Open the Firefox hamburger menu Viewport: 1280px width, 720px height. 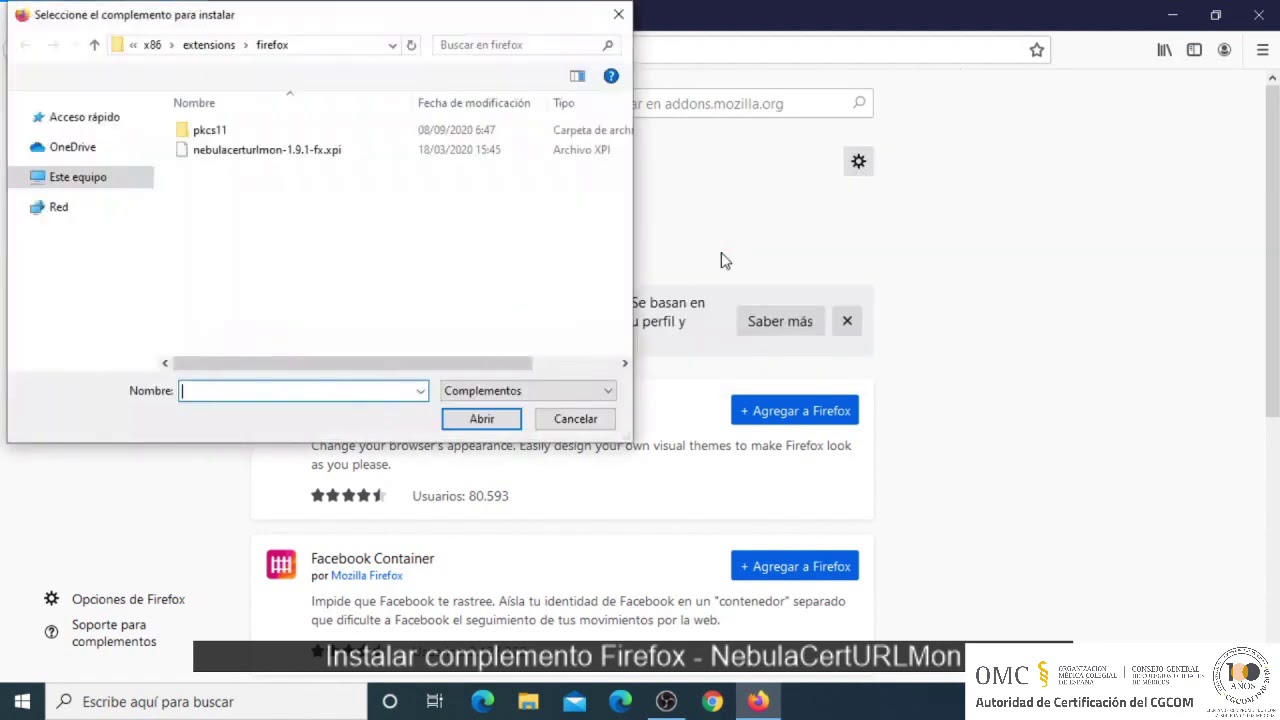pyautogui.click(x=1262, y=50)
